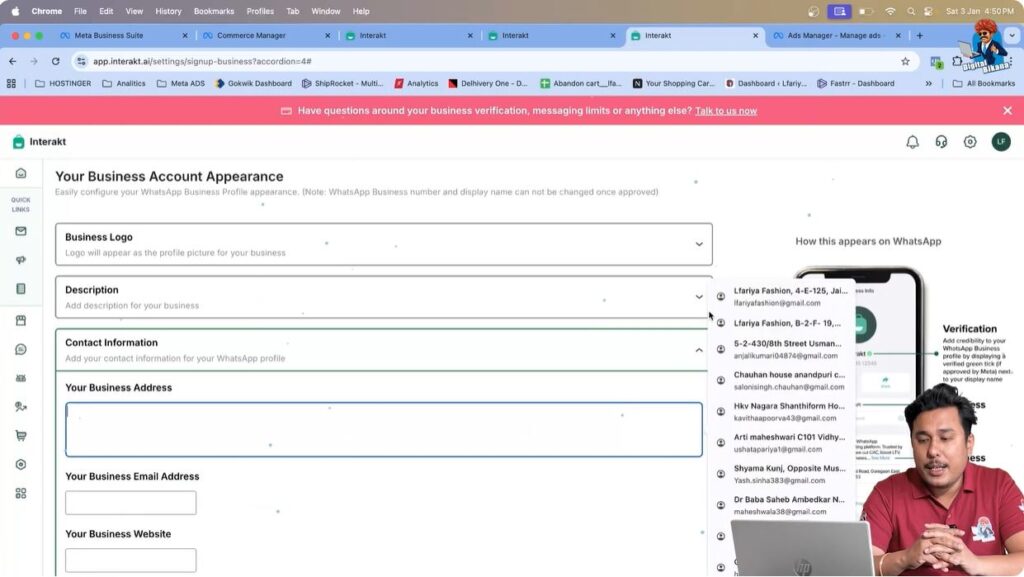
Task: Open Abandon cart bookmark
Action: coord(581,84)
